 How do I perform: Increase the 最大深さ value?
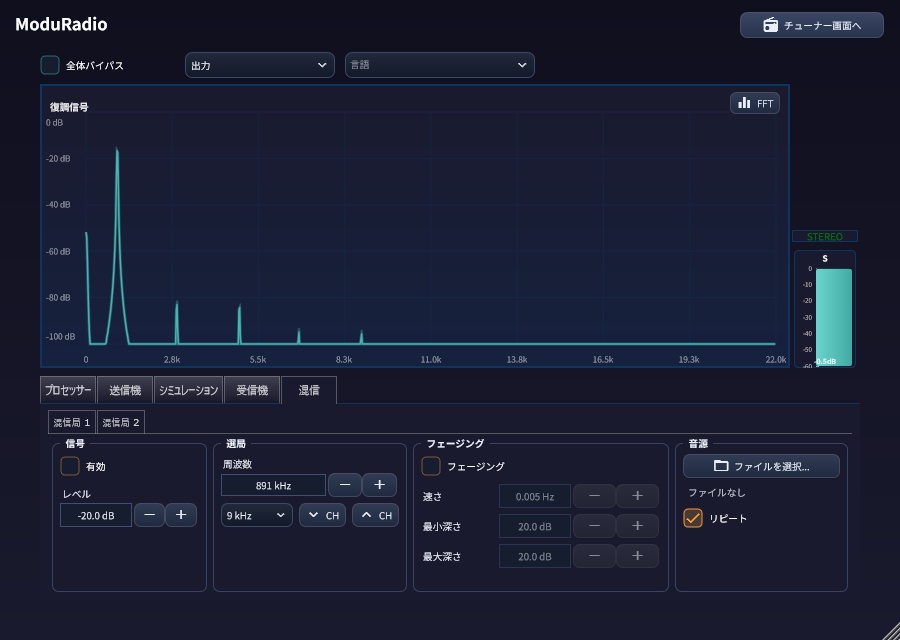click(x=637, y=556)
